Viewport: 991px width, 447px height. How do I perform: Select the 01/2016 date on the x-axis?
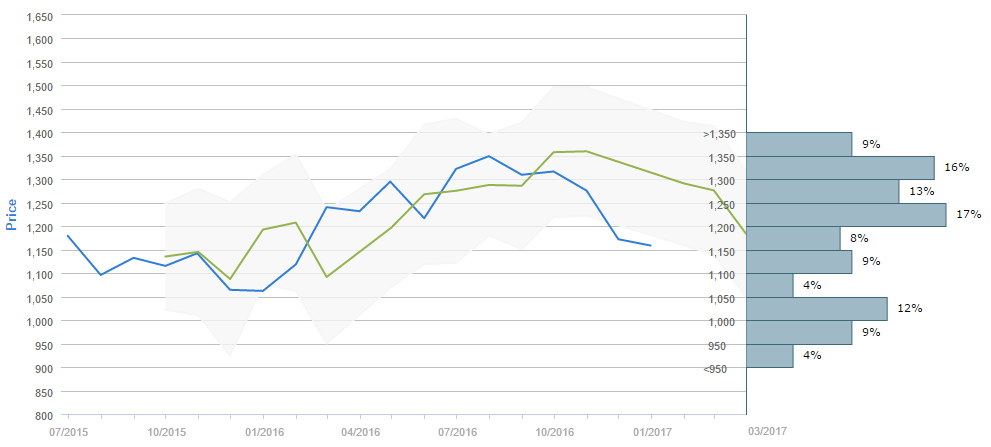click(x=262, y=431)
